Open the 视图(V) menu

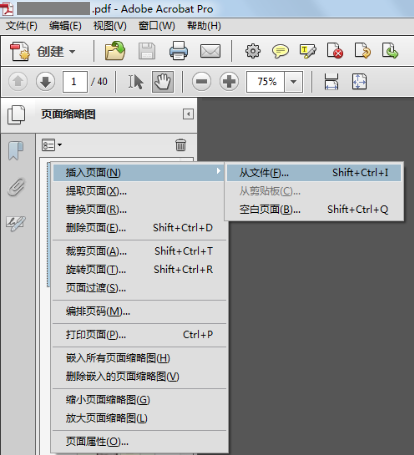(x=110, y=26)
